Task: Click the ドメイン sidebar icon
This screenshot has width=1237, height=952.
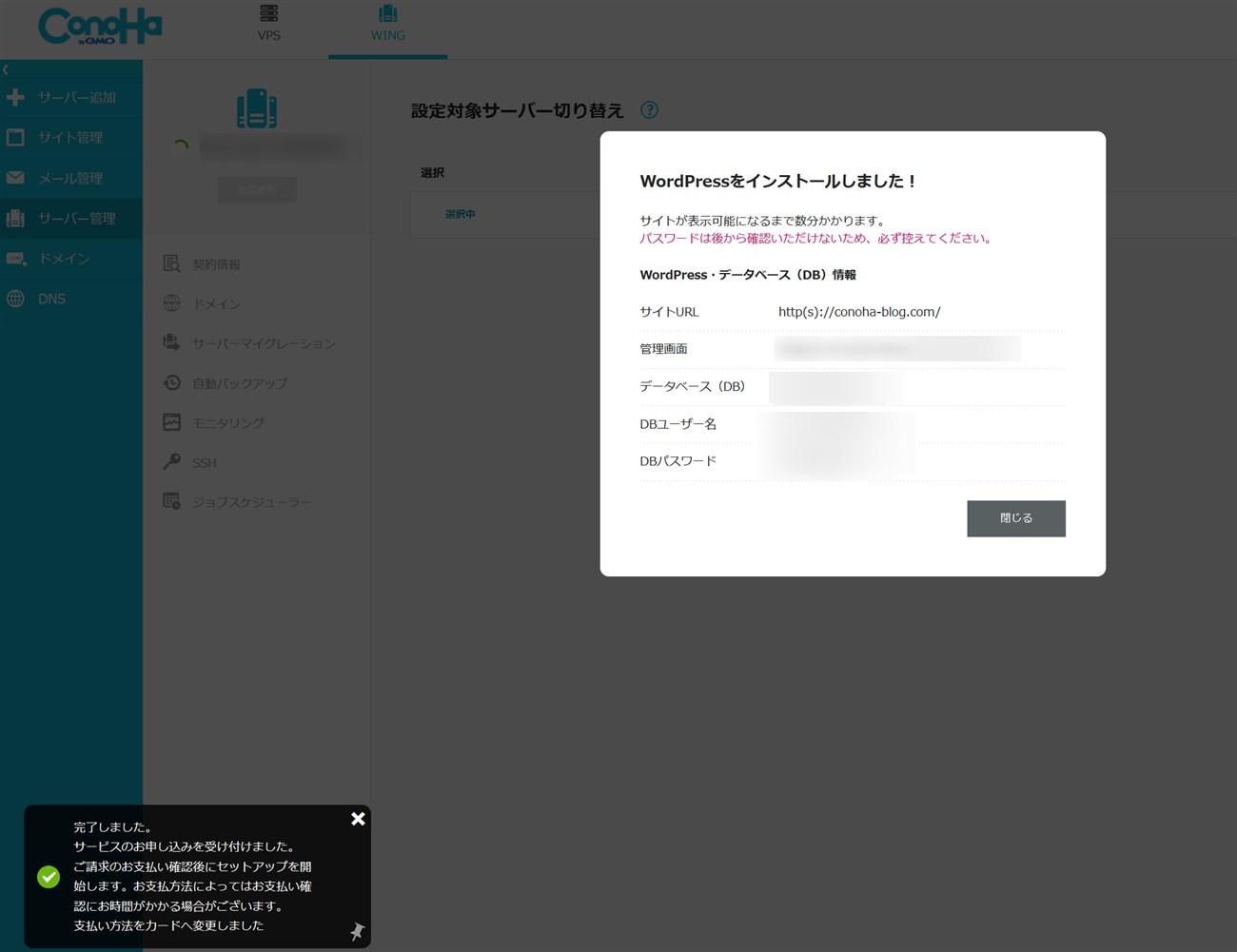Action: pyautogui.click(x=15, y=259)
